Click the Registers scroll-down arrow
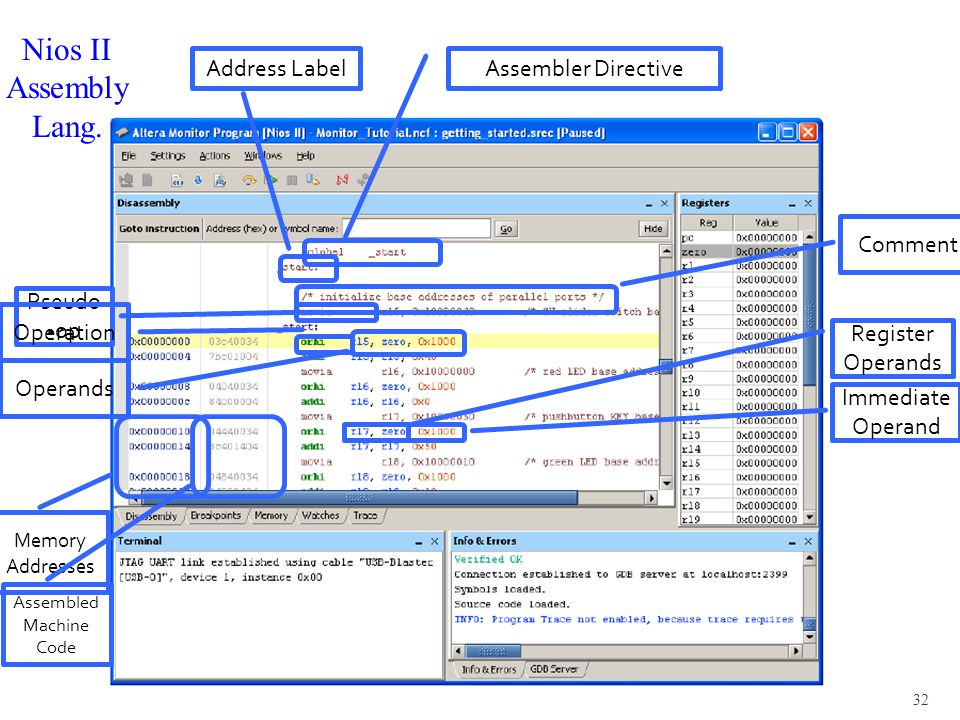The width and height of the screenshot is (960, 720). [809, 517]
